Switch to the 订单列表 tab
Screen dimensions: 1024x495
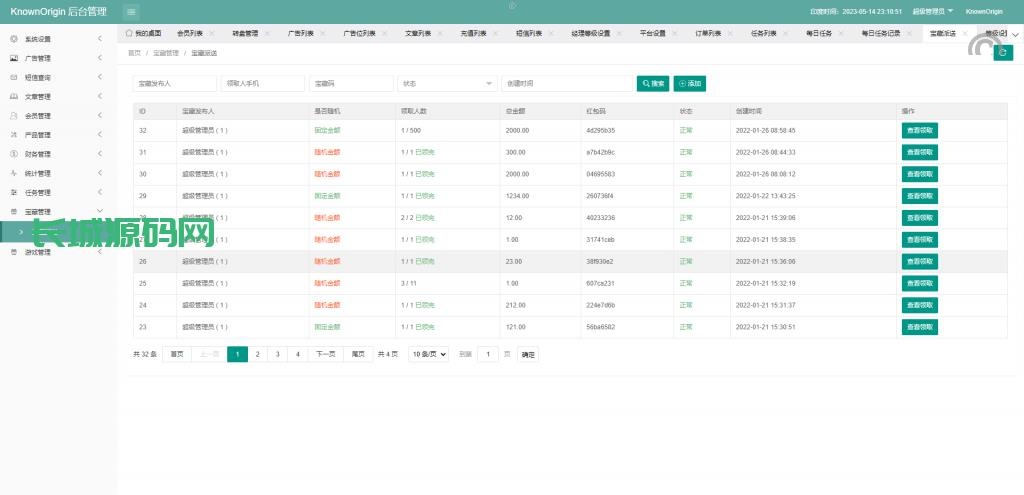(708, 33)
